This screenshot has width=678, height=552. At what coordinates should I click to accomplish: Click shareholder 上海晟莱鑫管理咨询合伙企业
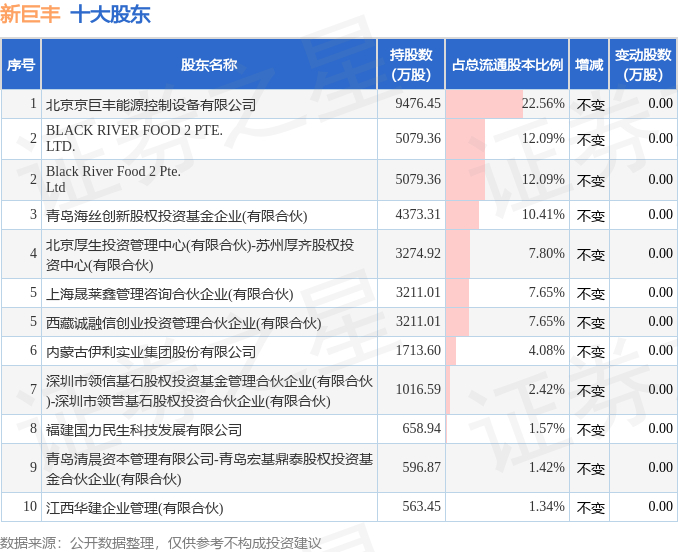pos(170,294)
